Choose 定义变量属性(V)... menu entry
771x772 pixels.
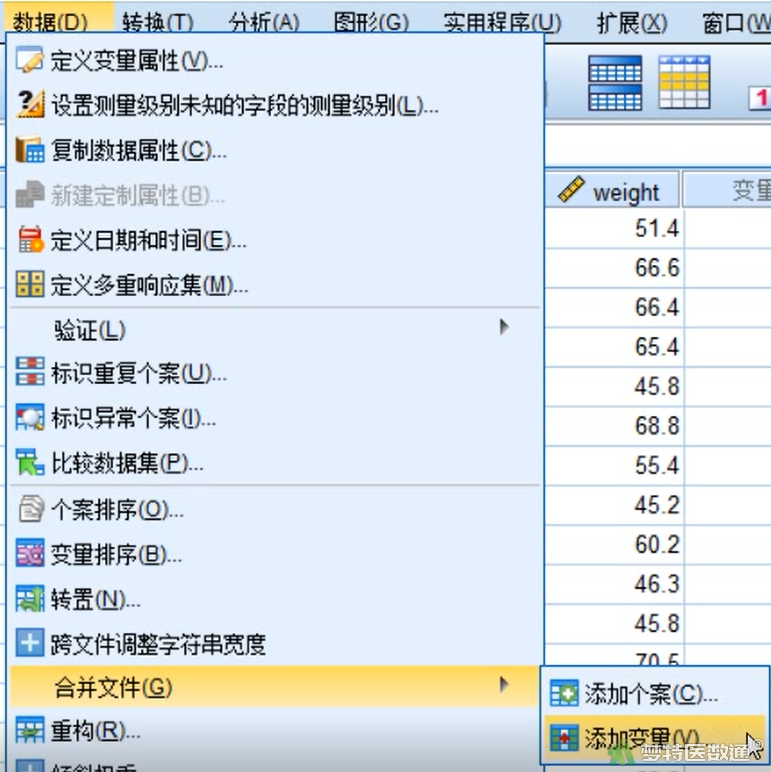137,61
